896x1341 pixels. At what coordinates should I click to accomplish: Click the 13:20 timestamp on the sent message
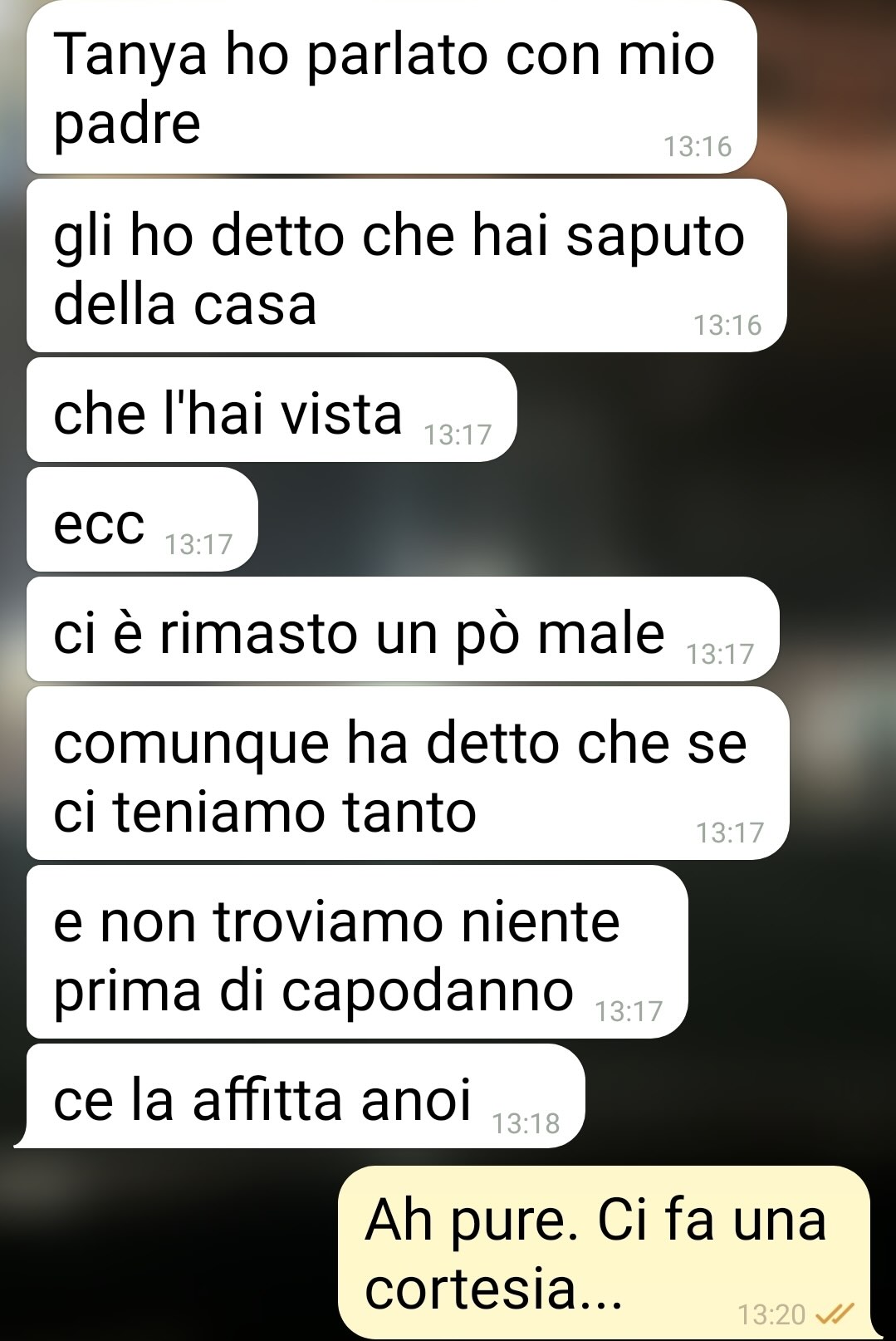771,1314
